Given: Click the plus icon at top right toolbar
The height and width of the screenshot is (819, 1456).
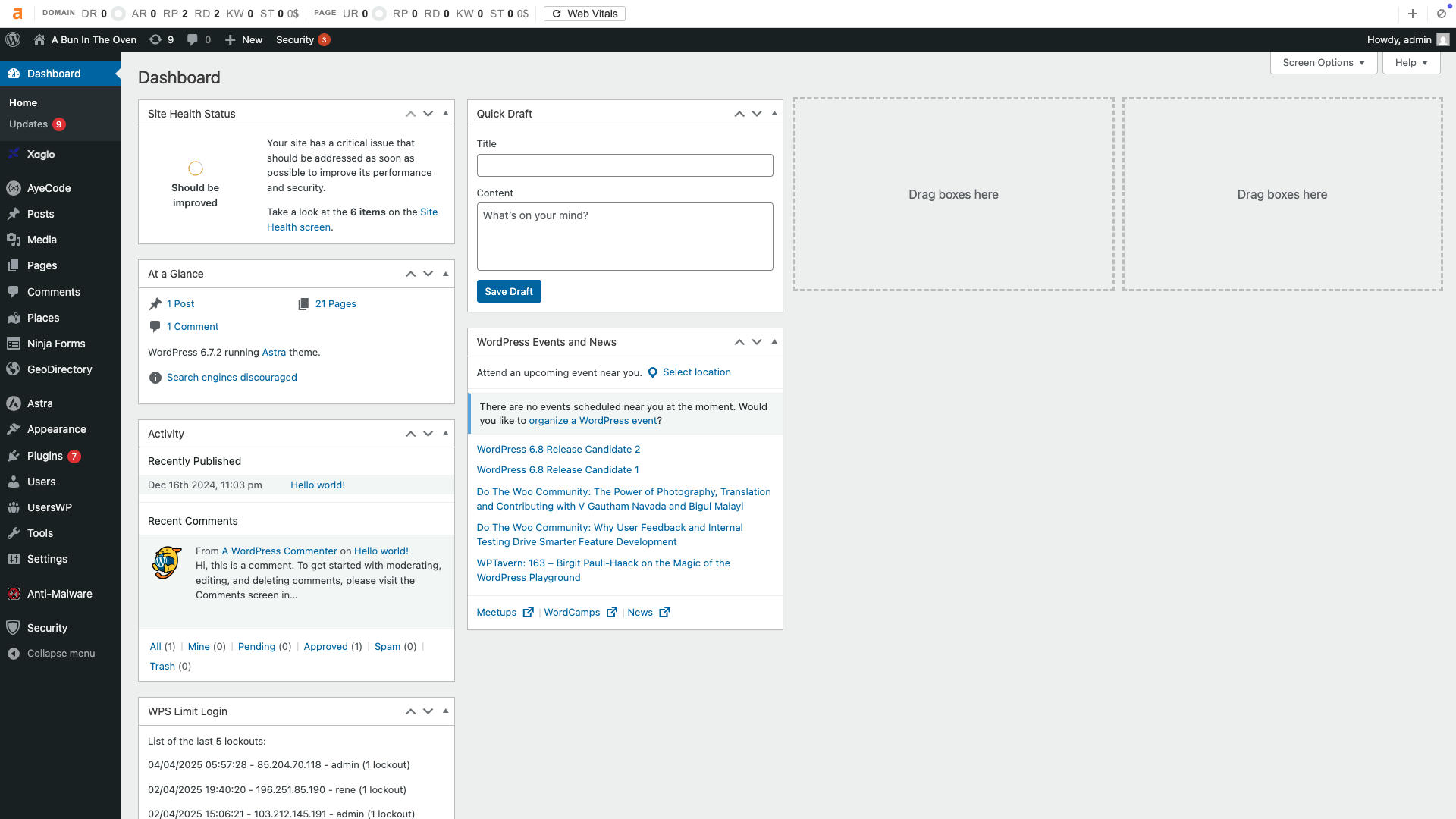Looking at the screenshot, I should (x=1413, y=14).
